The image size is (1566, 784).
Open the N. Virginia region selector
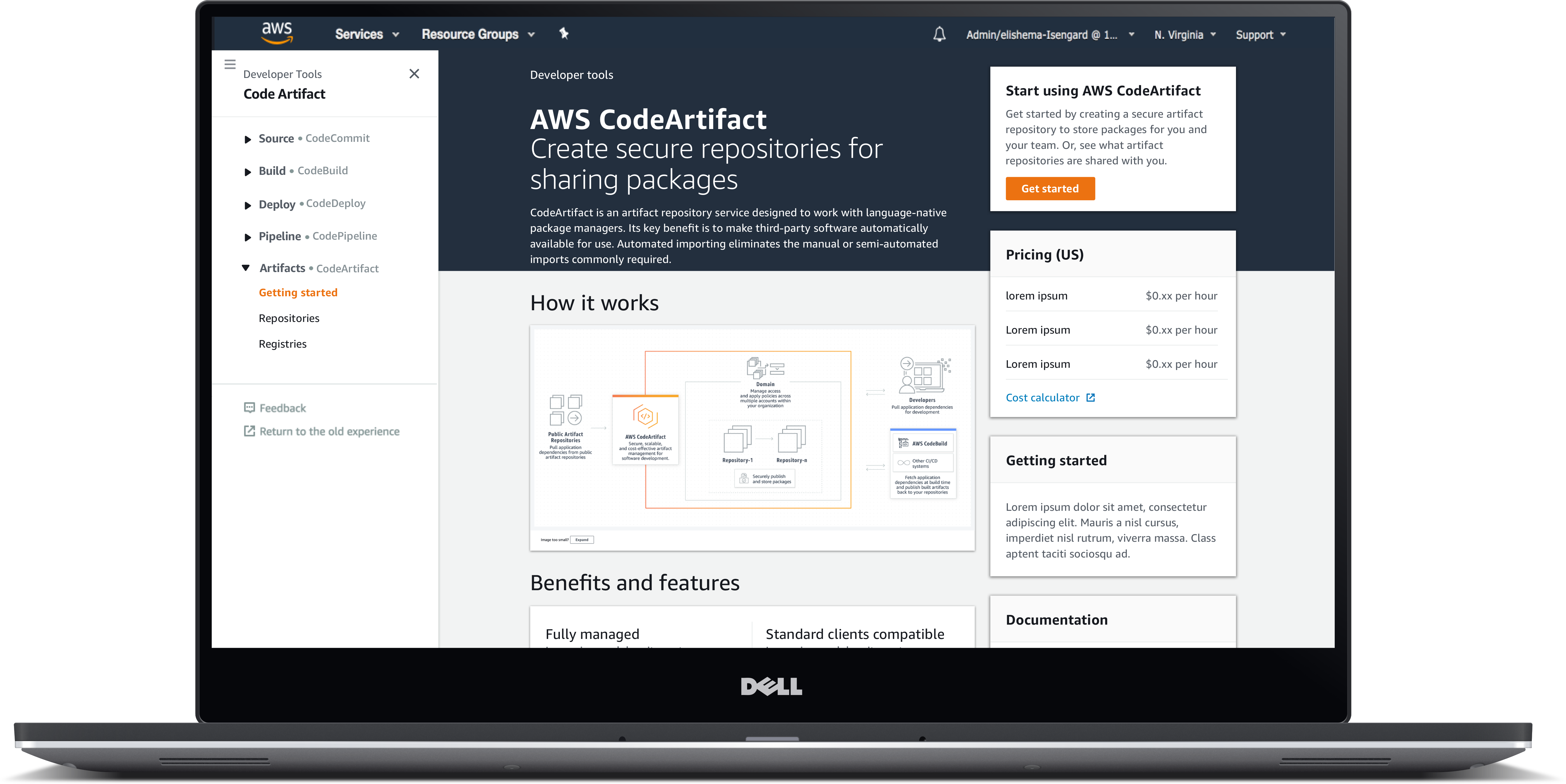click(x=1185, y=35)
